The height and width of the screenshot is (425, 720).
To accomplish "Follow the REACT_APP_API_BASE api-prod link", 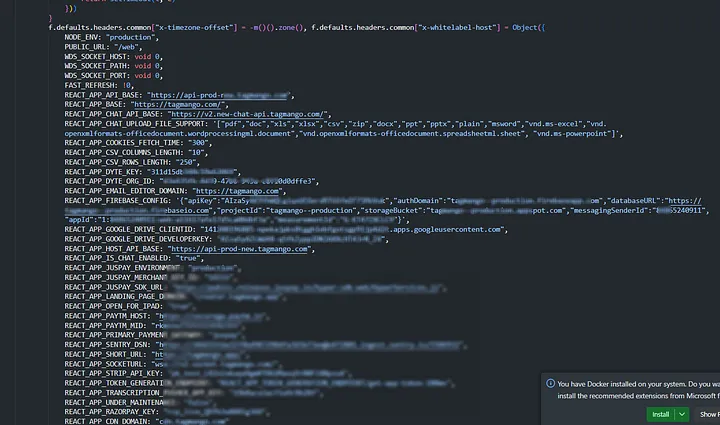I will coord(219,95).
